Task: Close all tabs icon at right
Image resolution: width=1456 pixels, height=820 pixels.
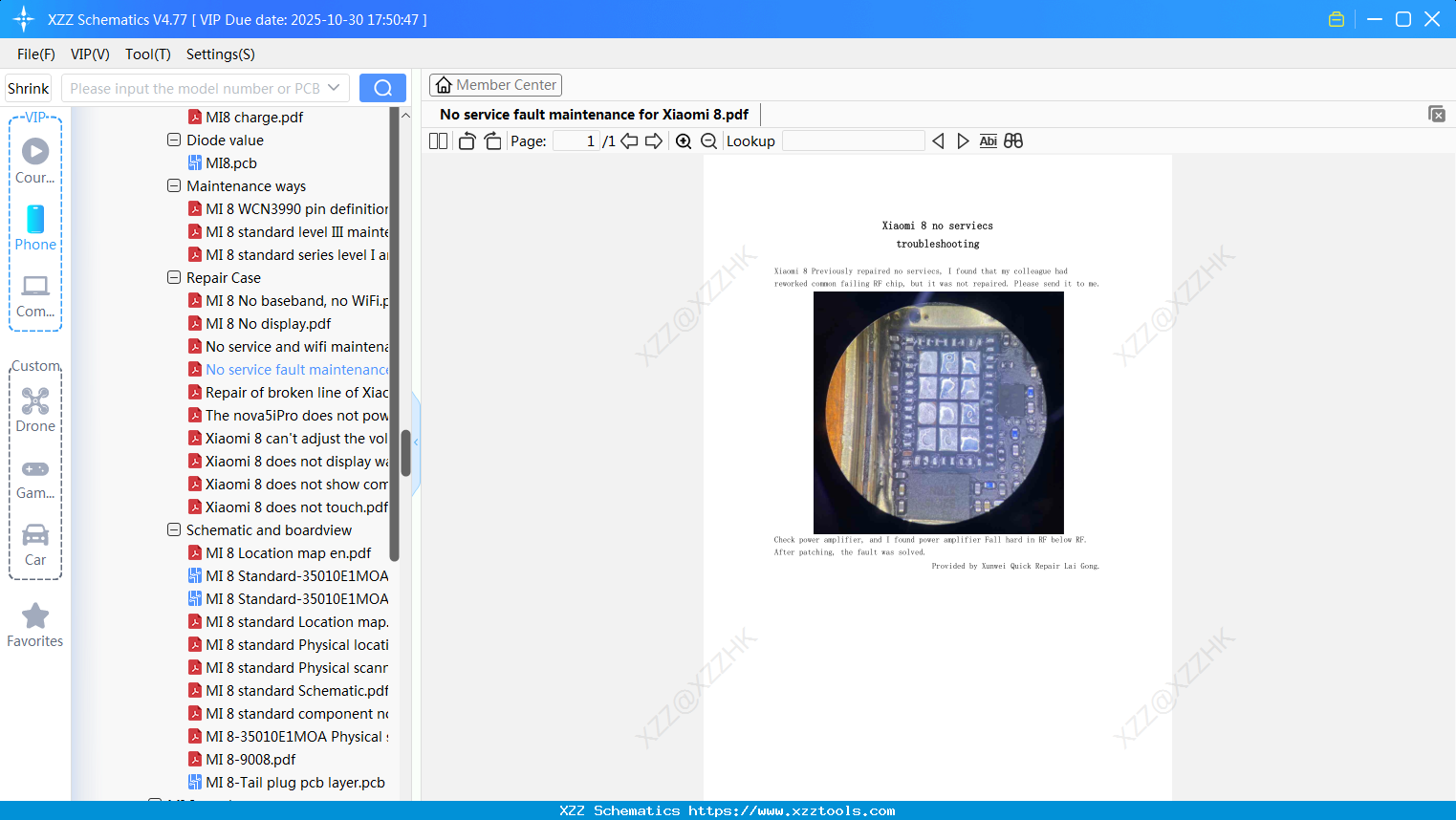Action: (1437, 114)
